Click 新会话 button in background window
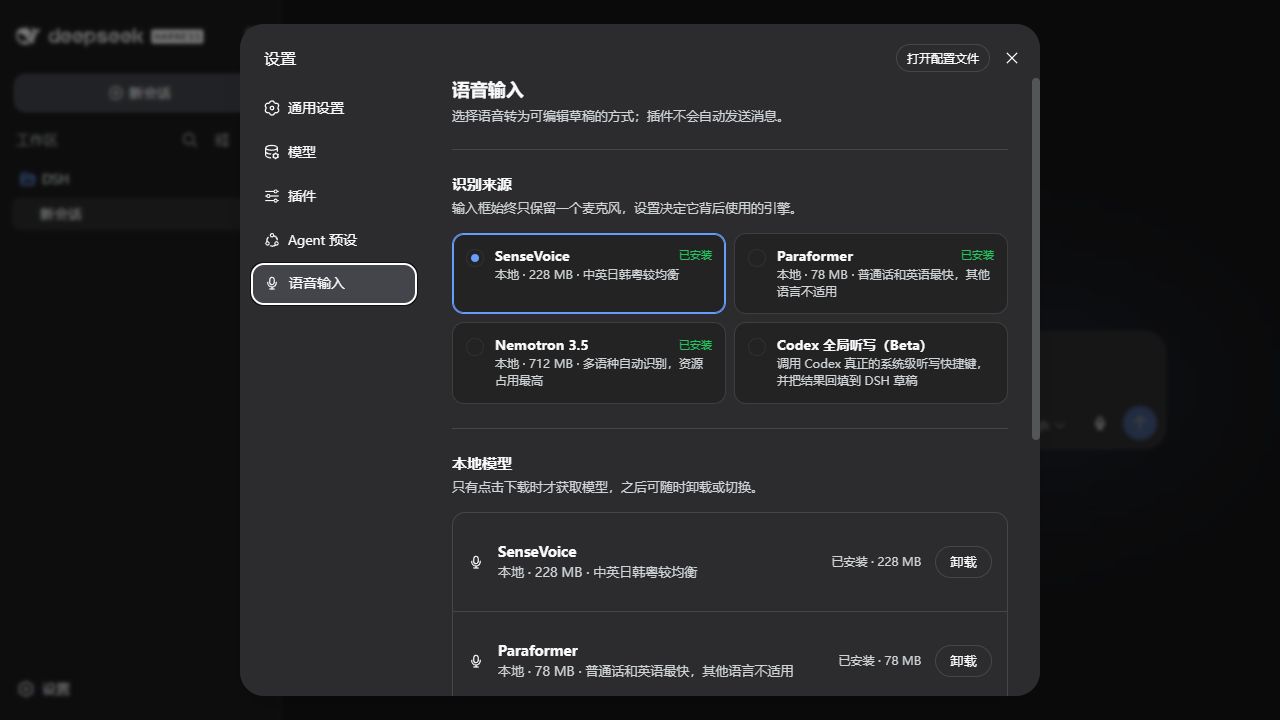 point(140,93)
